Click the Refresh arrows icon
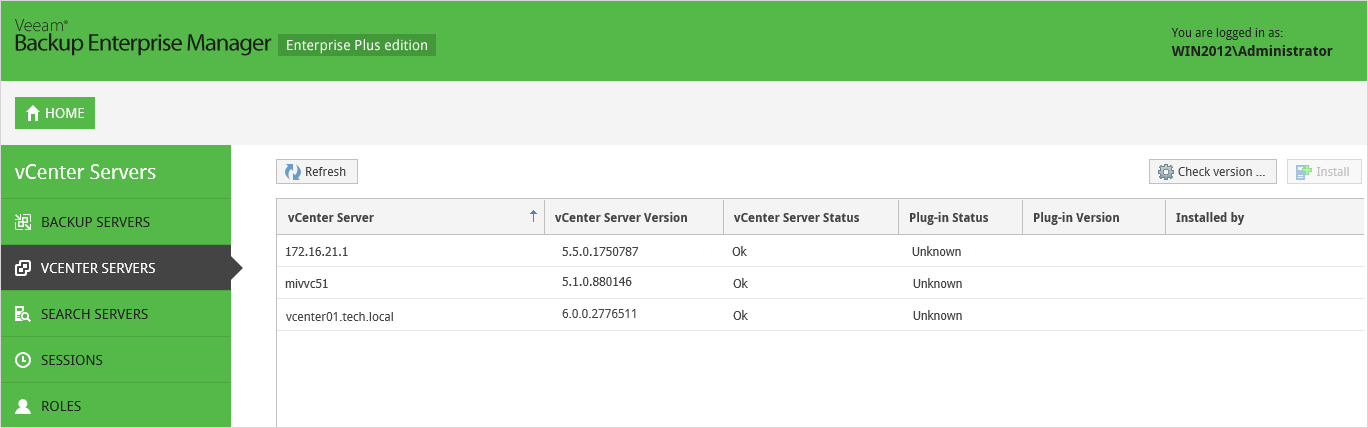The height and width of the screenshot is (428, 1368). (x=293, y=172)
